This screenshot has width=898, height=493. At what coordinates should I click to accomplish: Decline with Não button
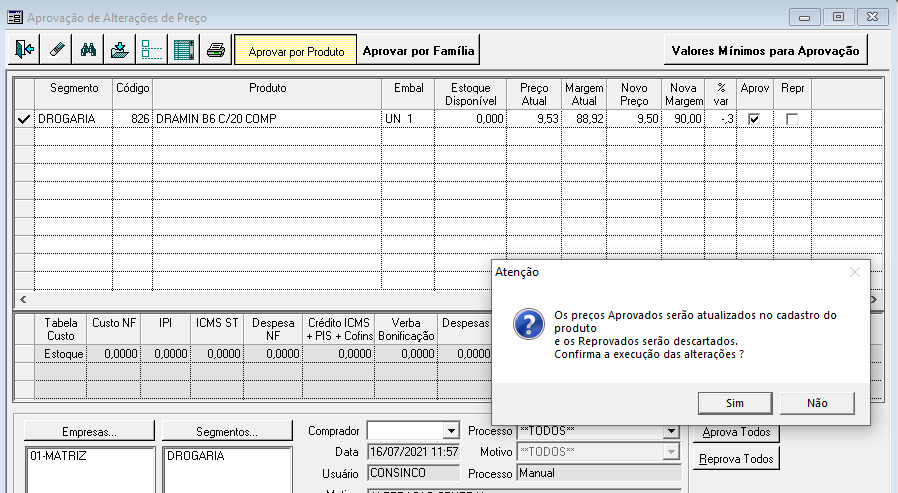[817, 403]
